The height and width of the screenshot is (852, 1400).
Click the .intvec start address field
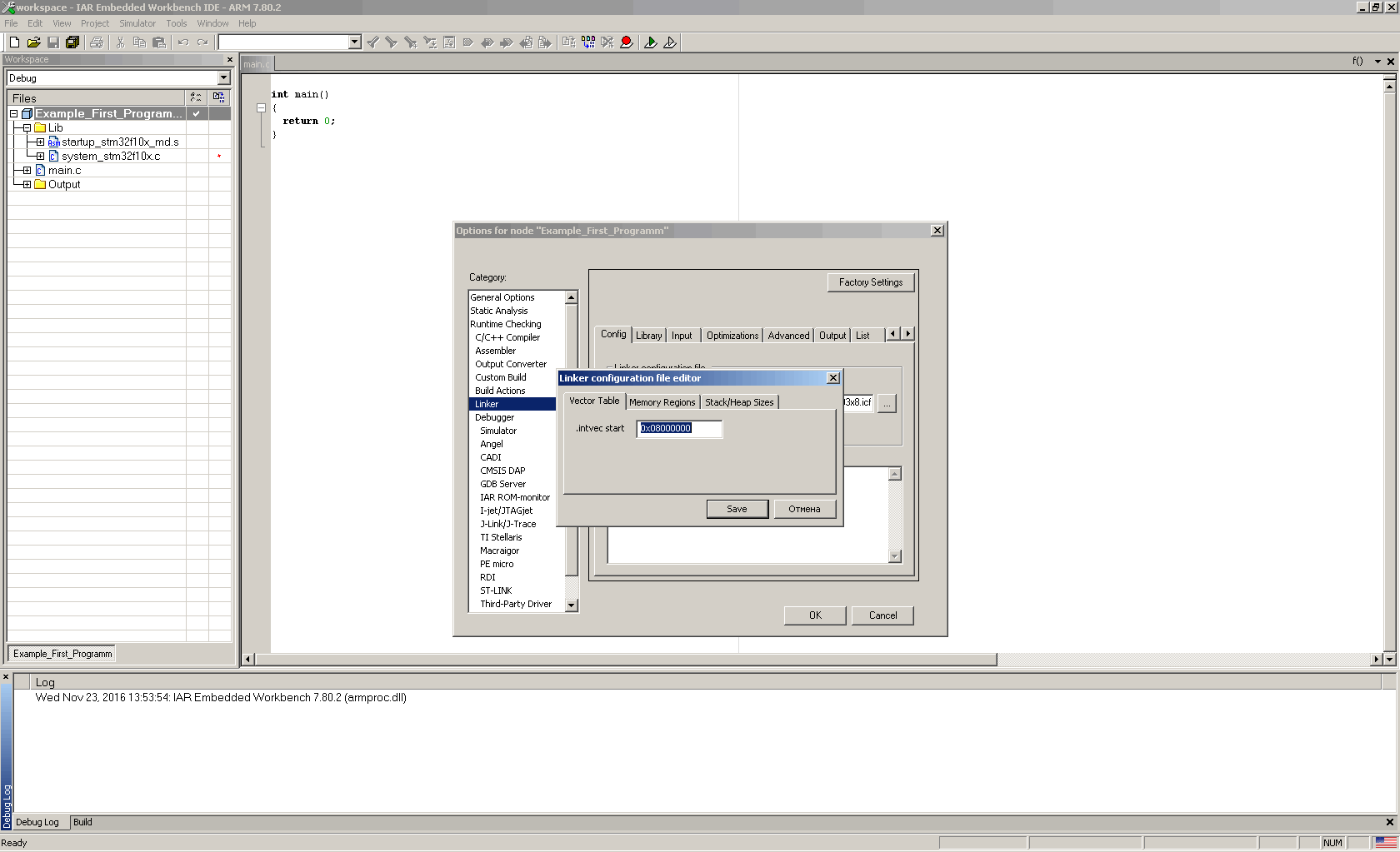678,429
